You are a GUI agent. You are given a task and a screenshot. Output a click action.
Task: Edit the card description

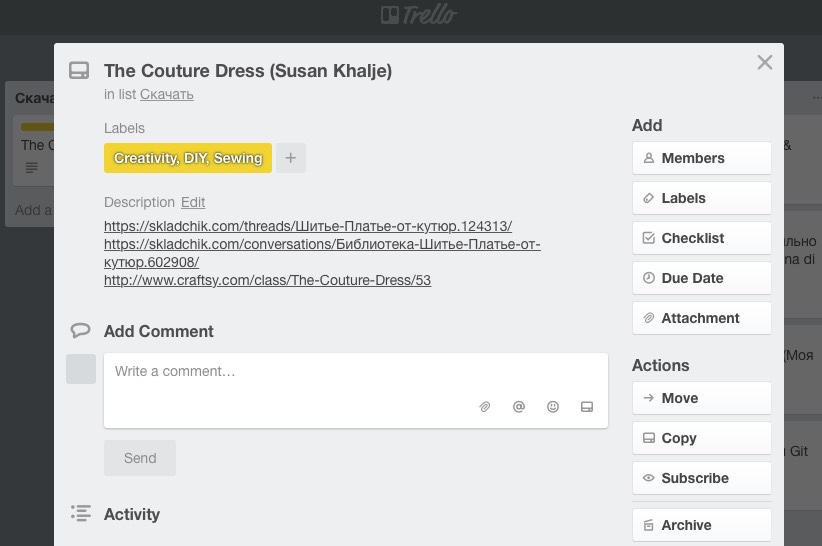(193, 202)
